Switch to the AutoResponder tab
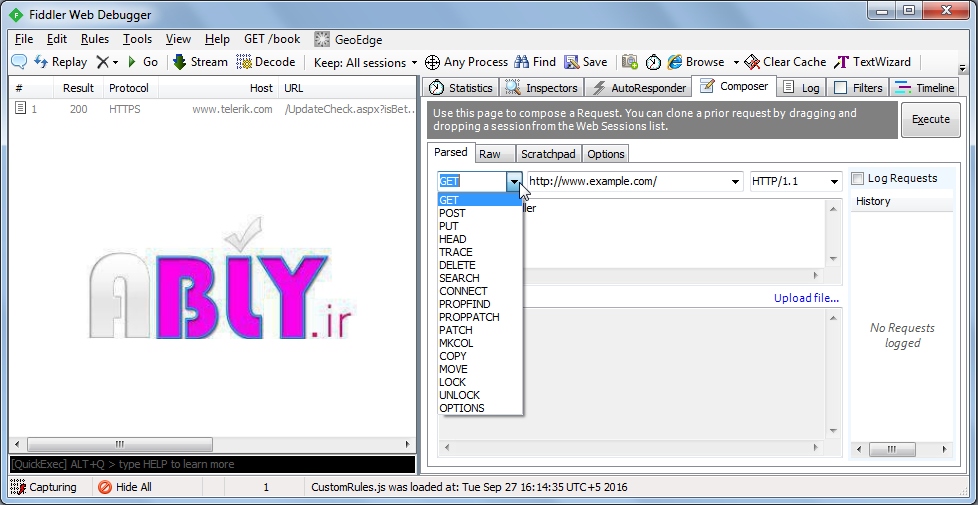 (x=639, y=88)
